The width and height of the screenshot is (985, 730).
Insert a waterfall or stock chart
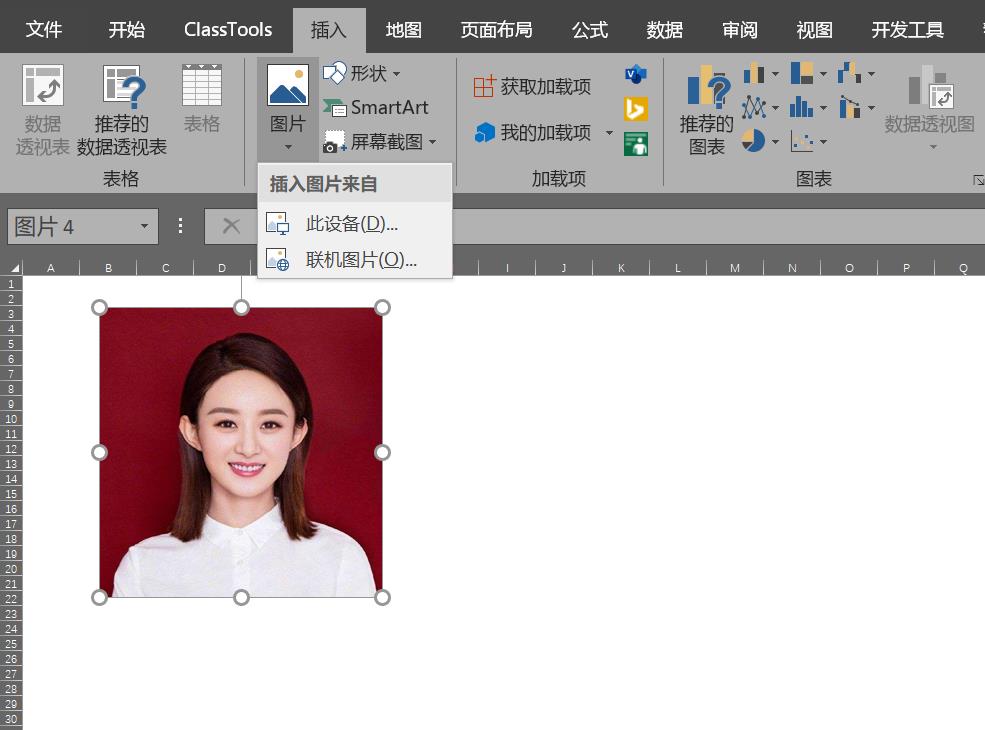(x=849, y=74)
